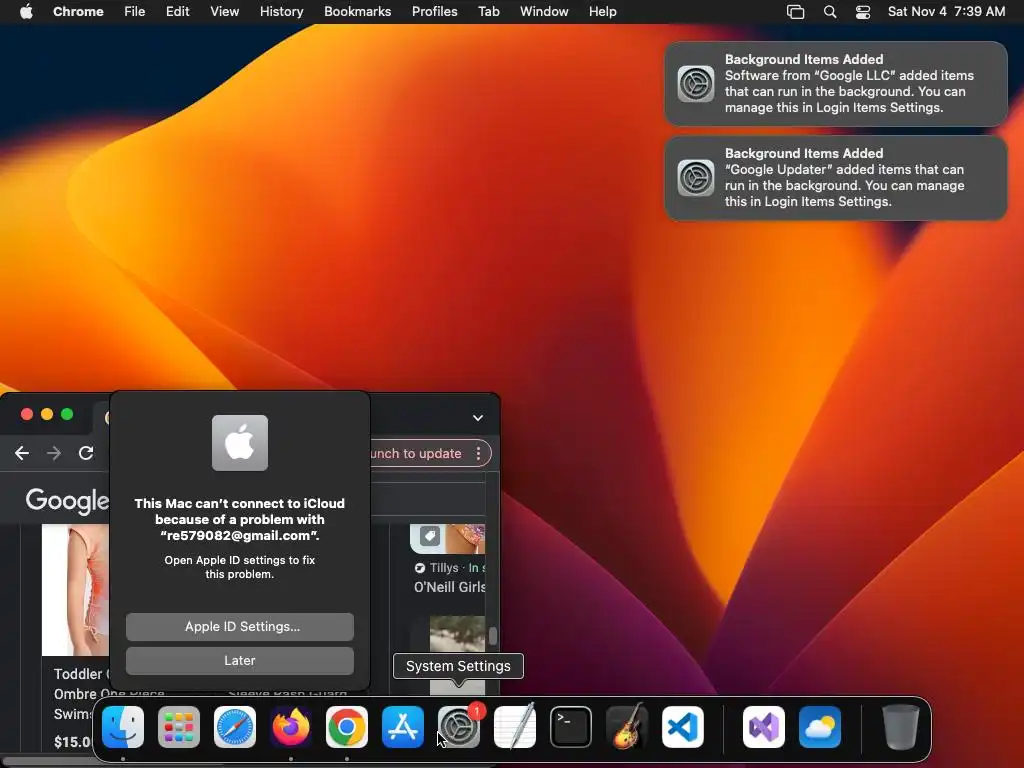The height and width of the screenshot is (768, 1024).
Task: Open Finder from the dock
Action: pyautogui.click(x=123, y=727)
